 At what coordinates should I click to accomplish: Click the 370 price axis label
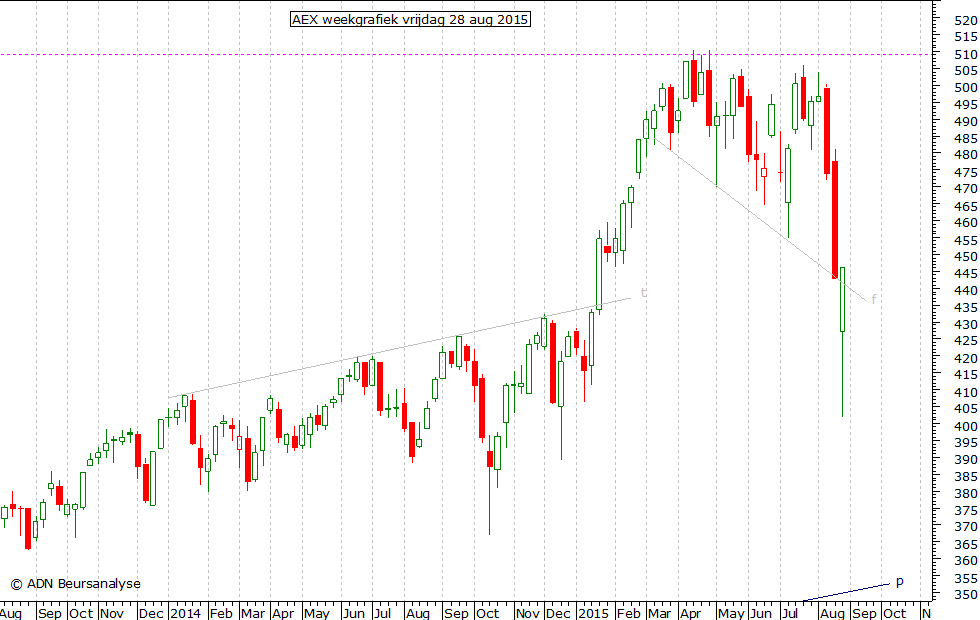point(966,527)
